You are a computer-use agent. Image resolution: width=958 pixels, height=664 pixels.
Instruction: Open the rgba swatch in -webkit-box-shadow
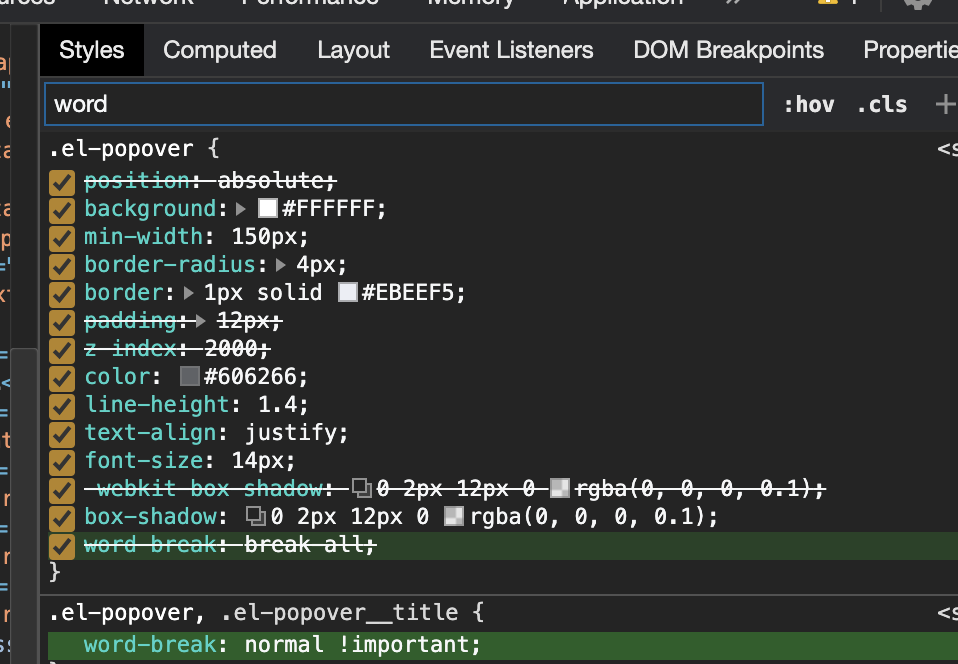click(560, 488)
